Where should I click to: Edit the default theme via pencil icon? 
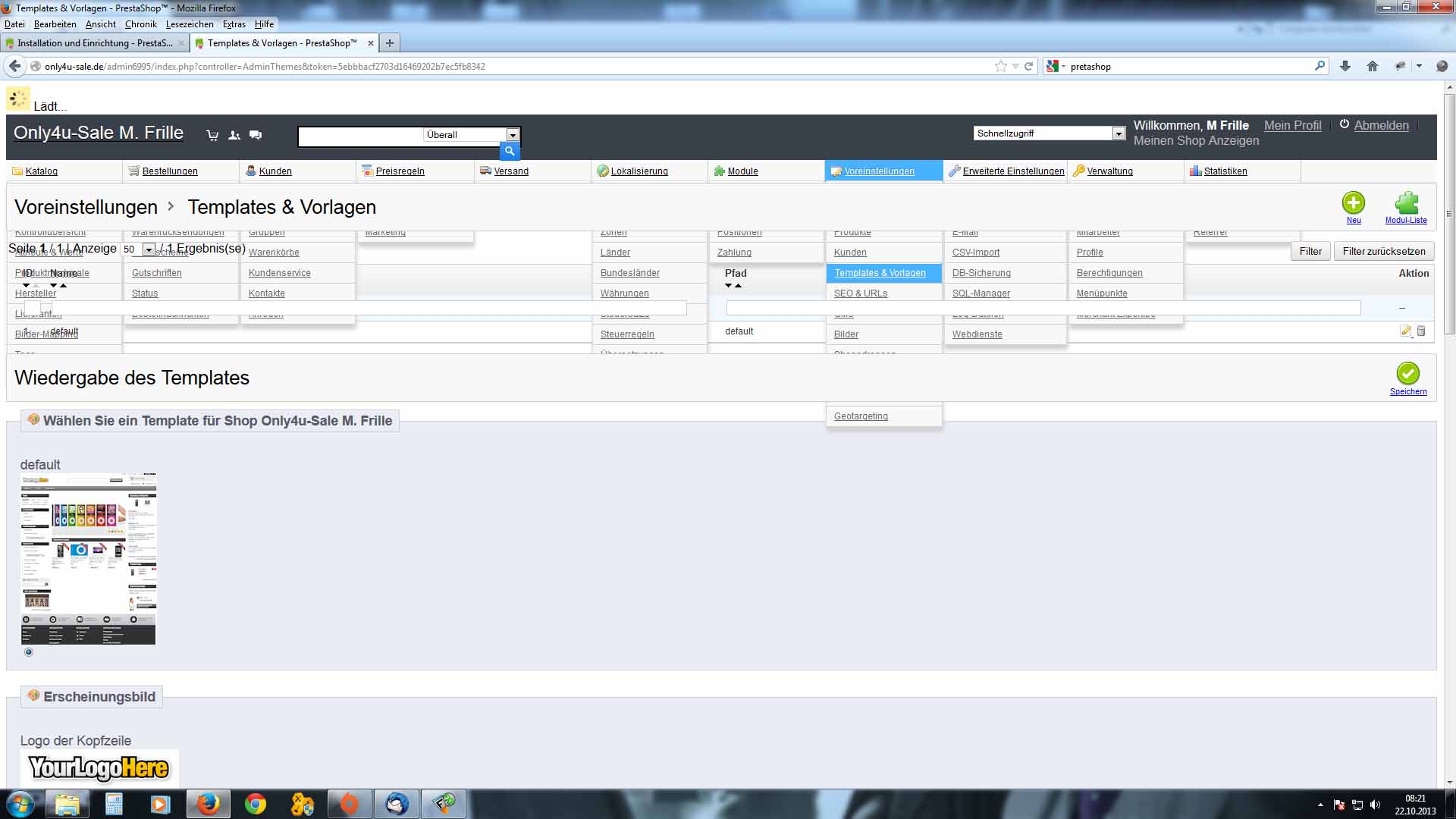click(x=1405, y=331)
